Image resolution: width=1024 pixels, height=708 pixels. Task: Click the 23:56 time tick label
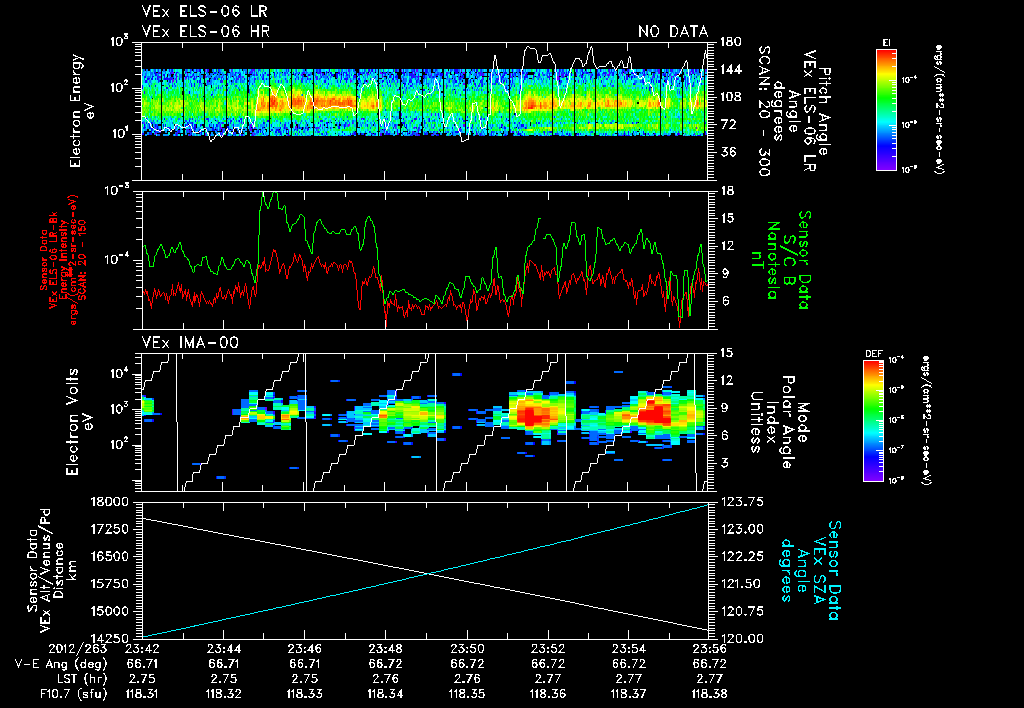point(709,649)
